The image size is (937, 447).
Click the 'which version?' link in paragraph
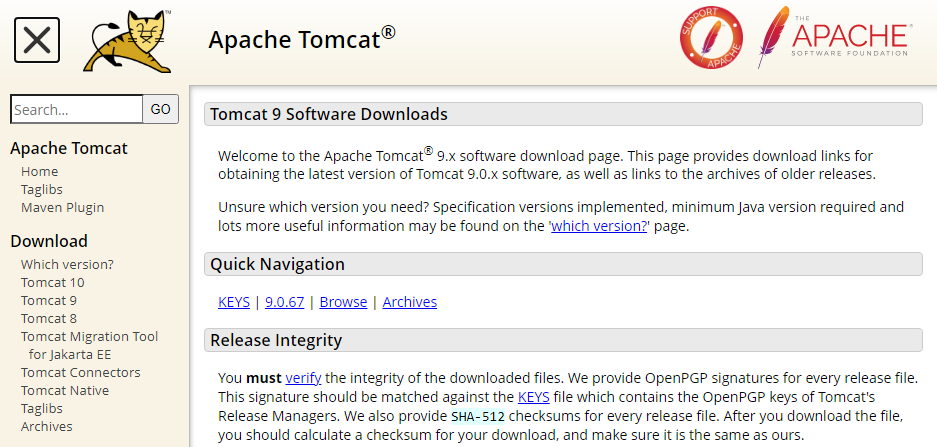point(599,226)
